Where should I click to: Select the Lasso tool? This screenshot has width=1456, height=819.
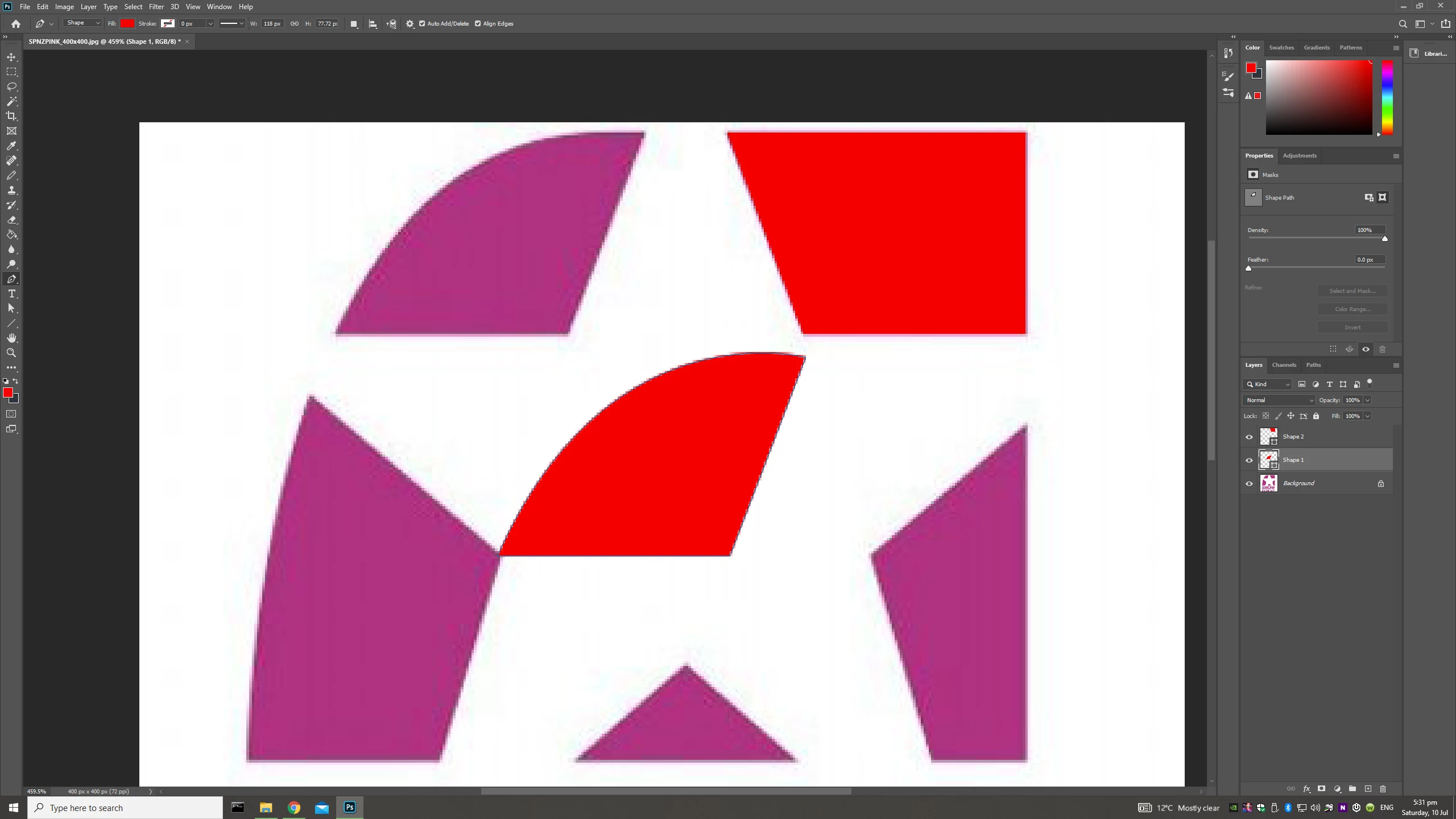11,87
